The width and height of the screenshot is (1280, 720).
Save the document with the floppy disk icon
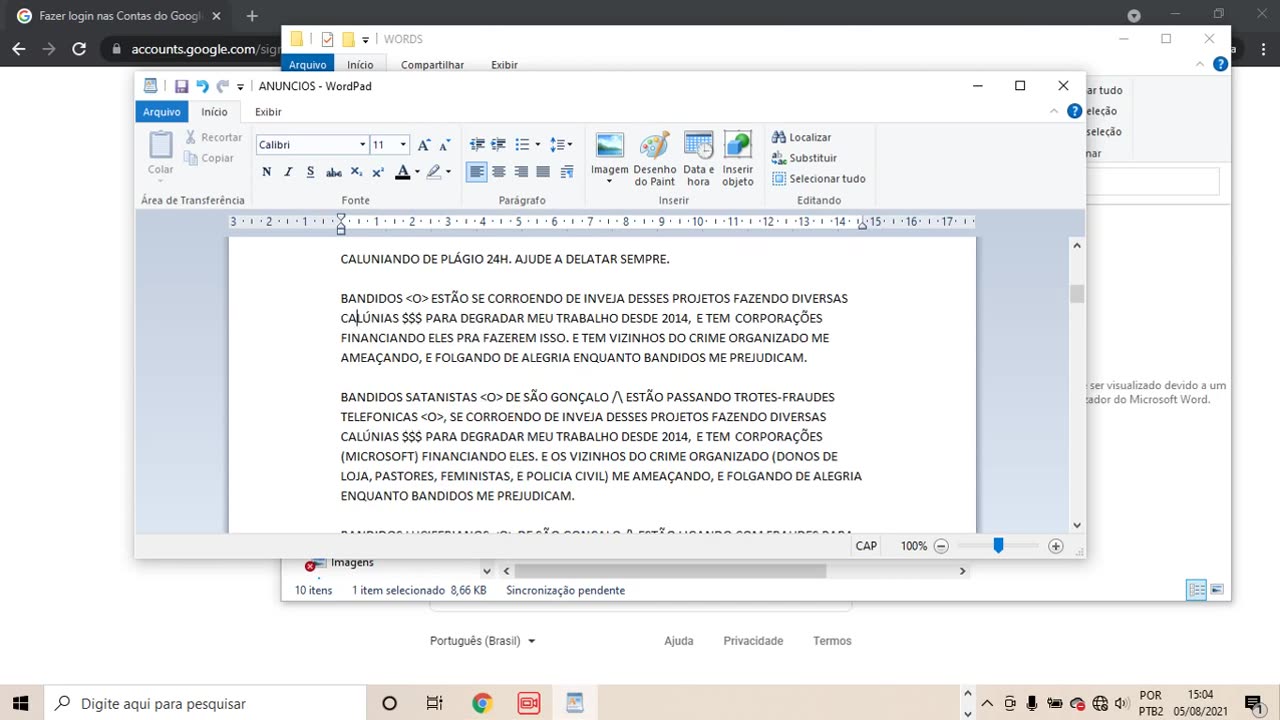pyautogui.click(x=181, y=86)
